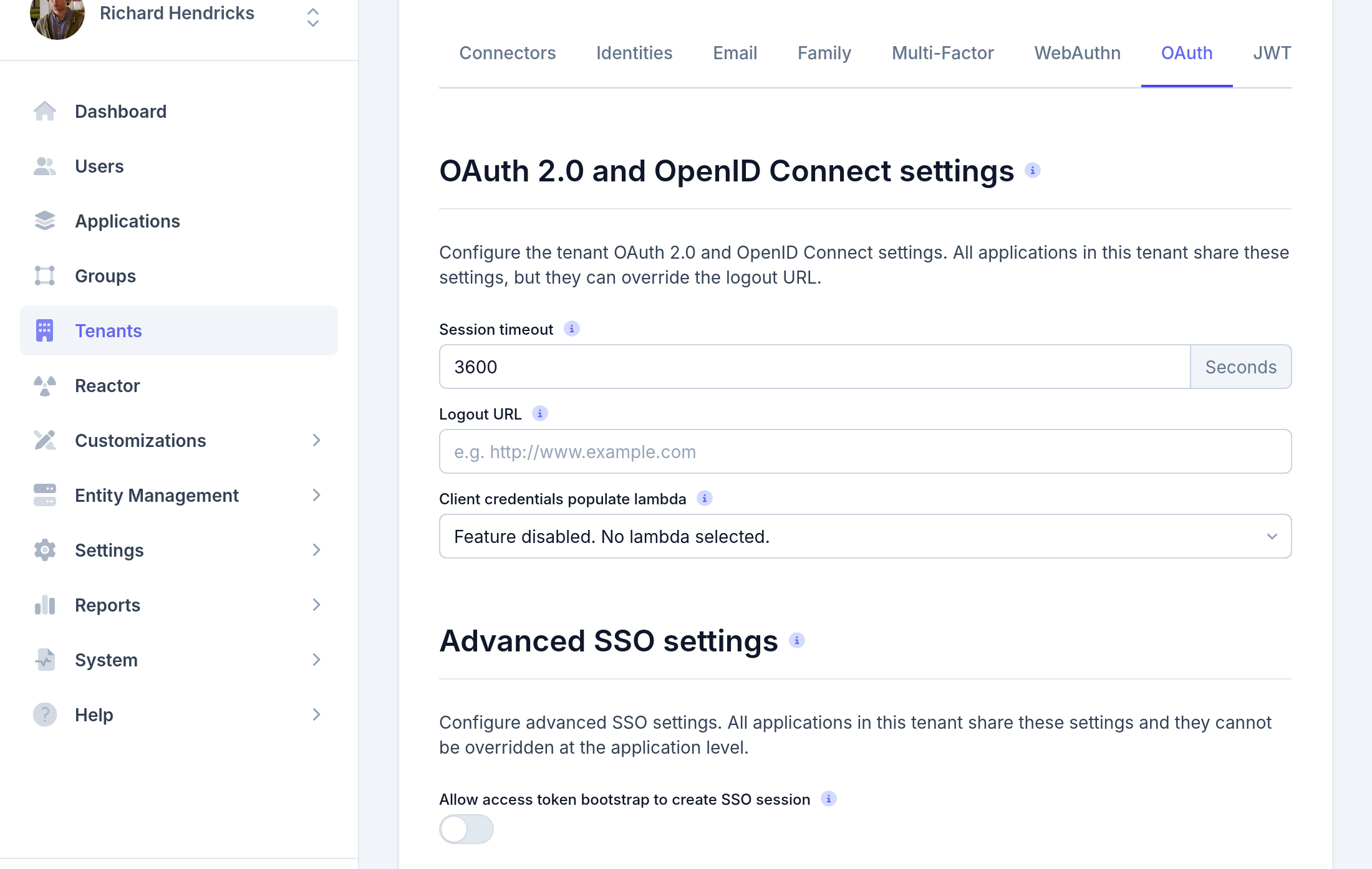The image size is (1372, 869).
Task: Click info icon beside access token bootstrap
Action: (x=829, y=799)
